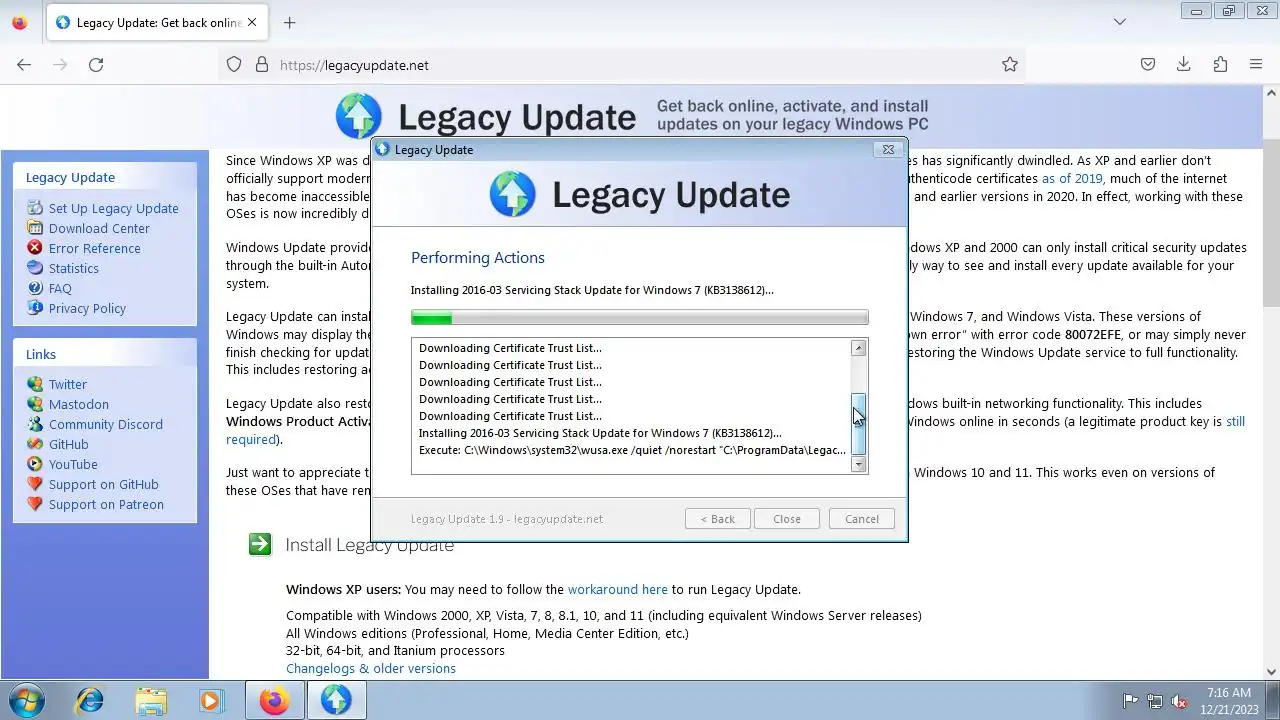Image resolution: width=1280 pixels, height=720 pixels.
Task: Click the log list scroll up arrow
Action: click(858, 348)
